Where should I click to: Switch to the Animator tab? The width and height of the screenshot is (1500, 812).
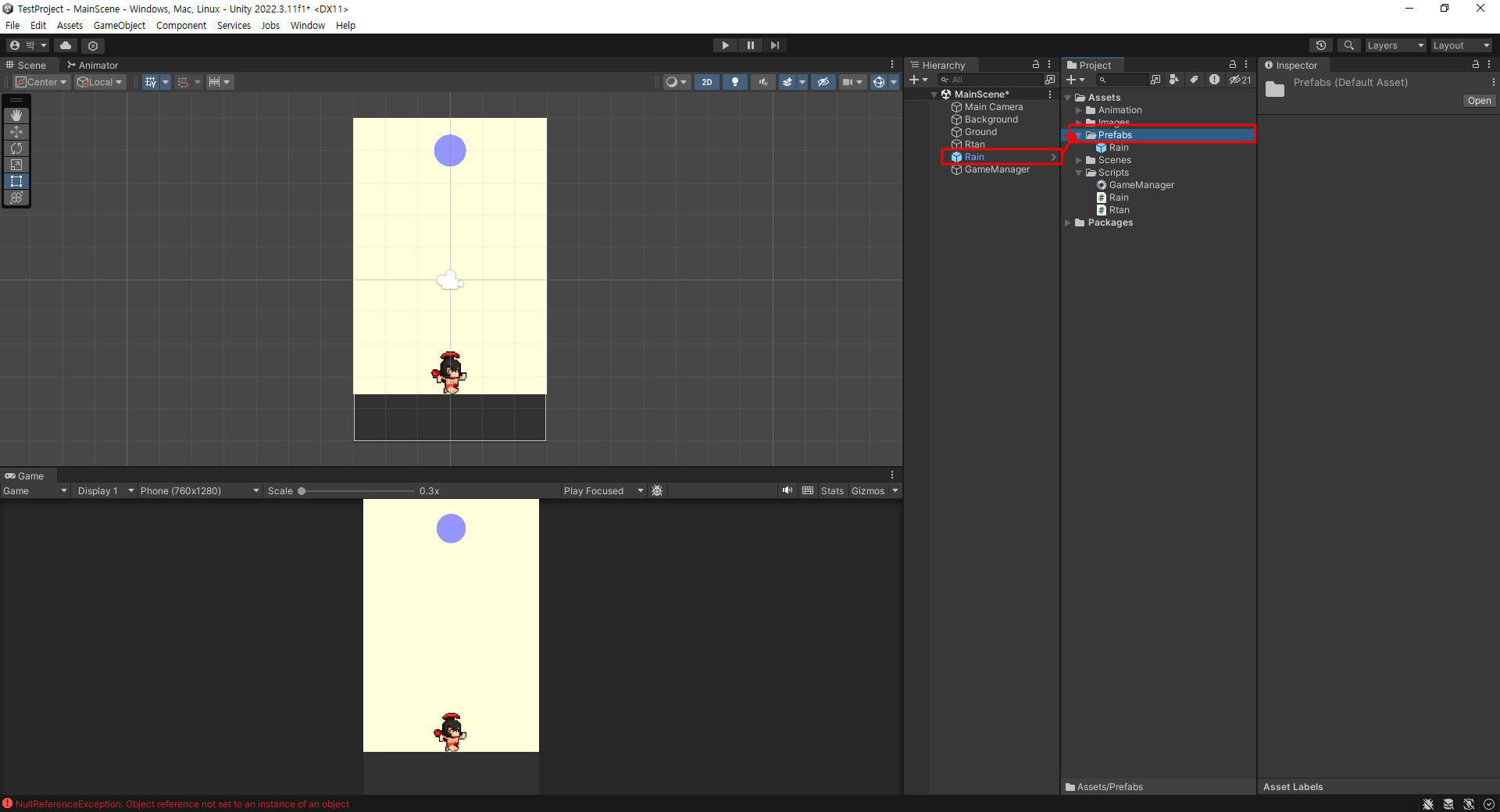(92, 65)
